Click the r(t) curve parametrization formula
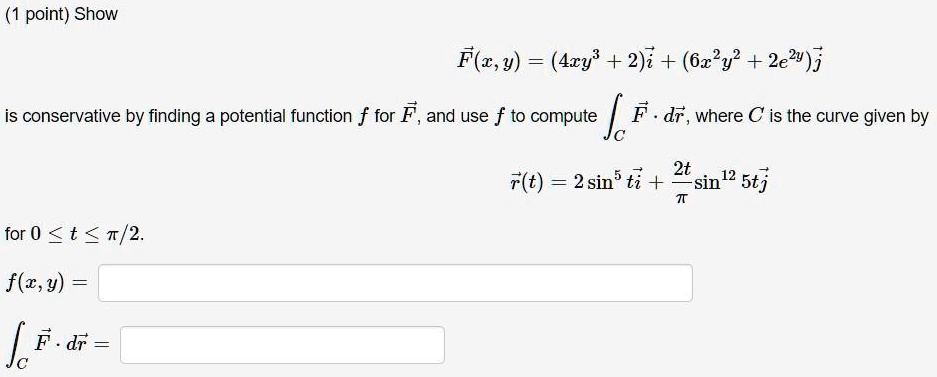 [638, 182]
